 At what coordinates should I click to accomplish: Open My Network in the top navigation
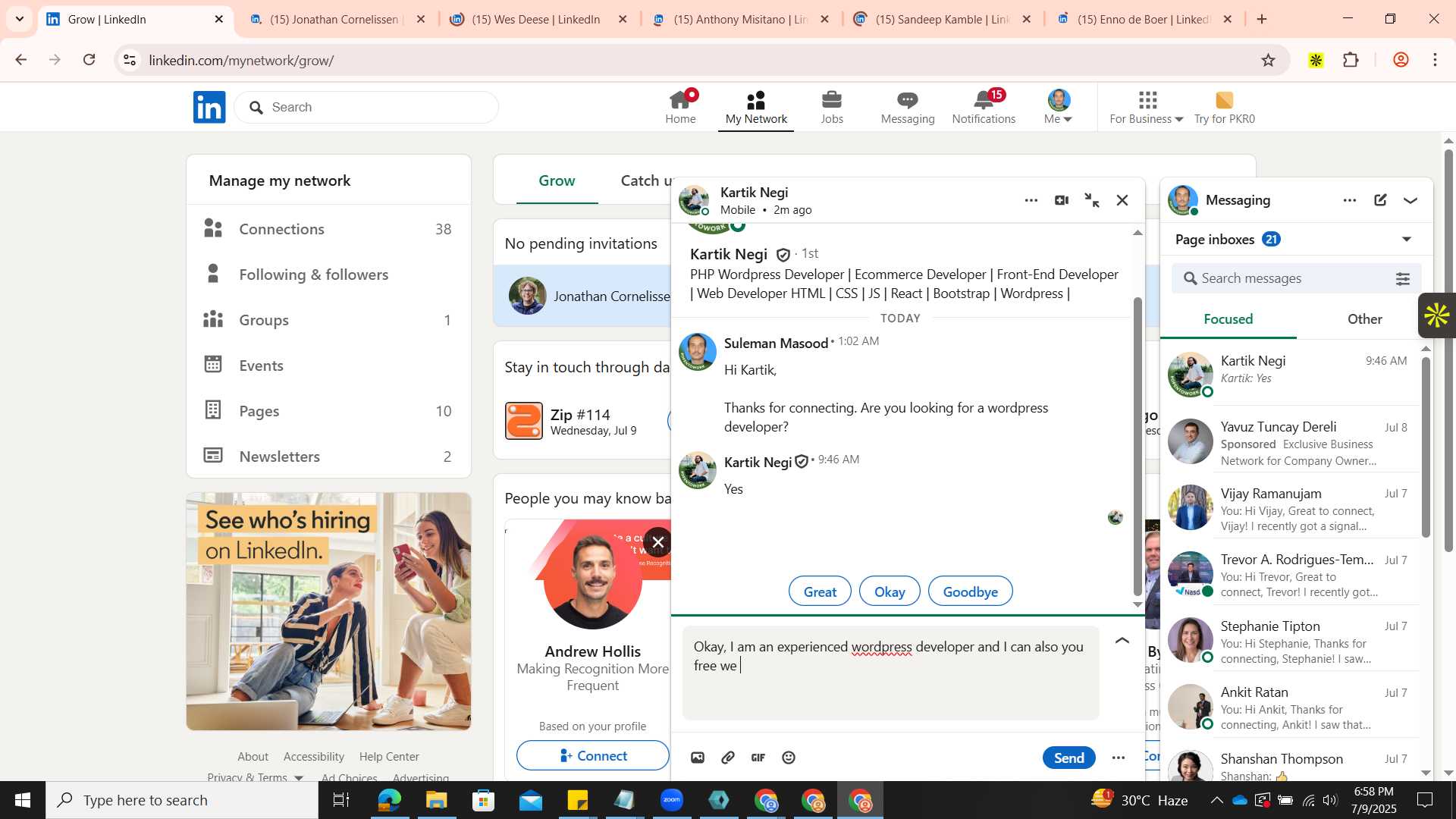(756, 107)
